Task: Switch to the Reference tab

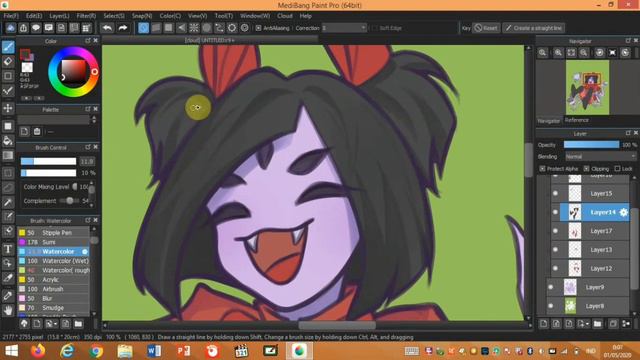Action: click(576, 120)
